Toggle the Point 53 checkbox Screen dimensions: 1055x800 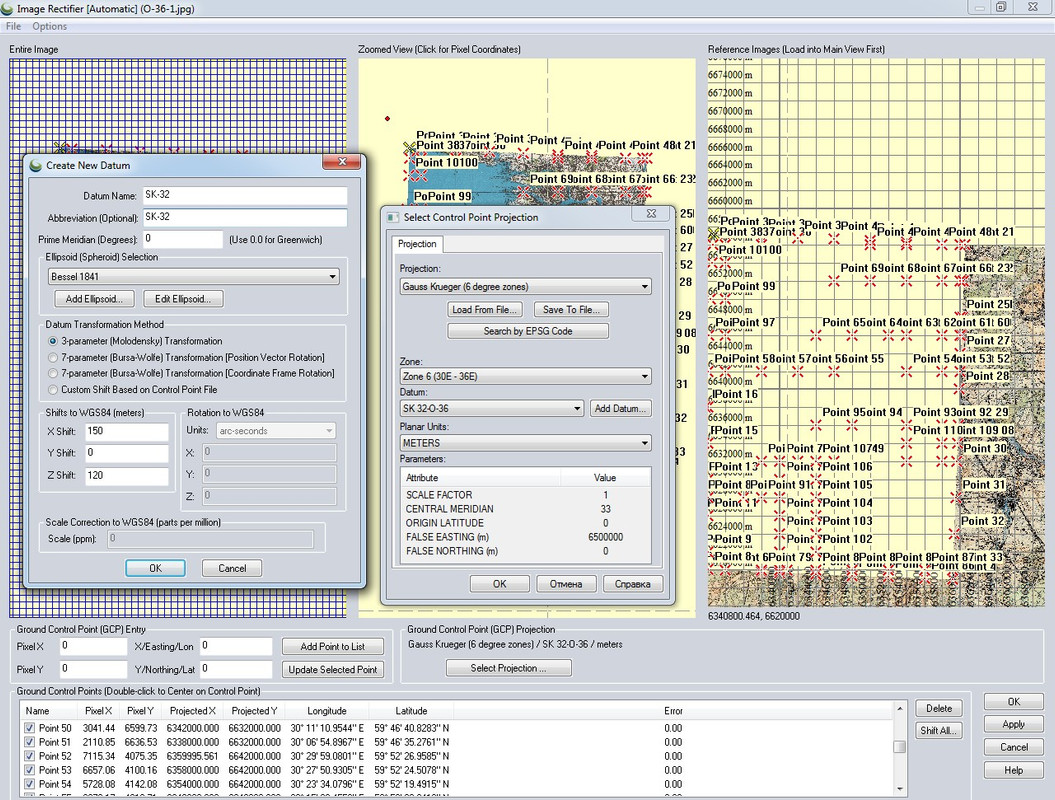(x=29, y=770)
